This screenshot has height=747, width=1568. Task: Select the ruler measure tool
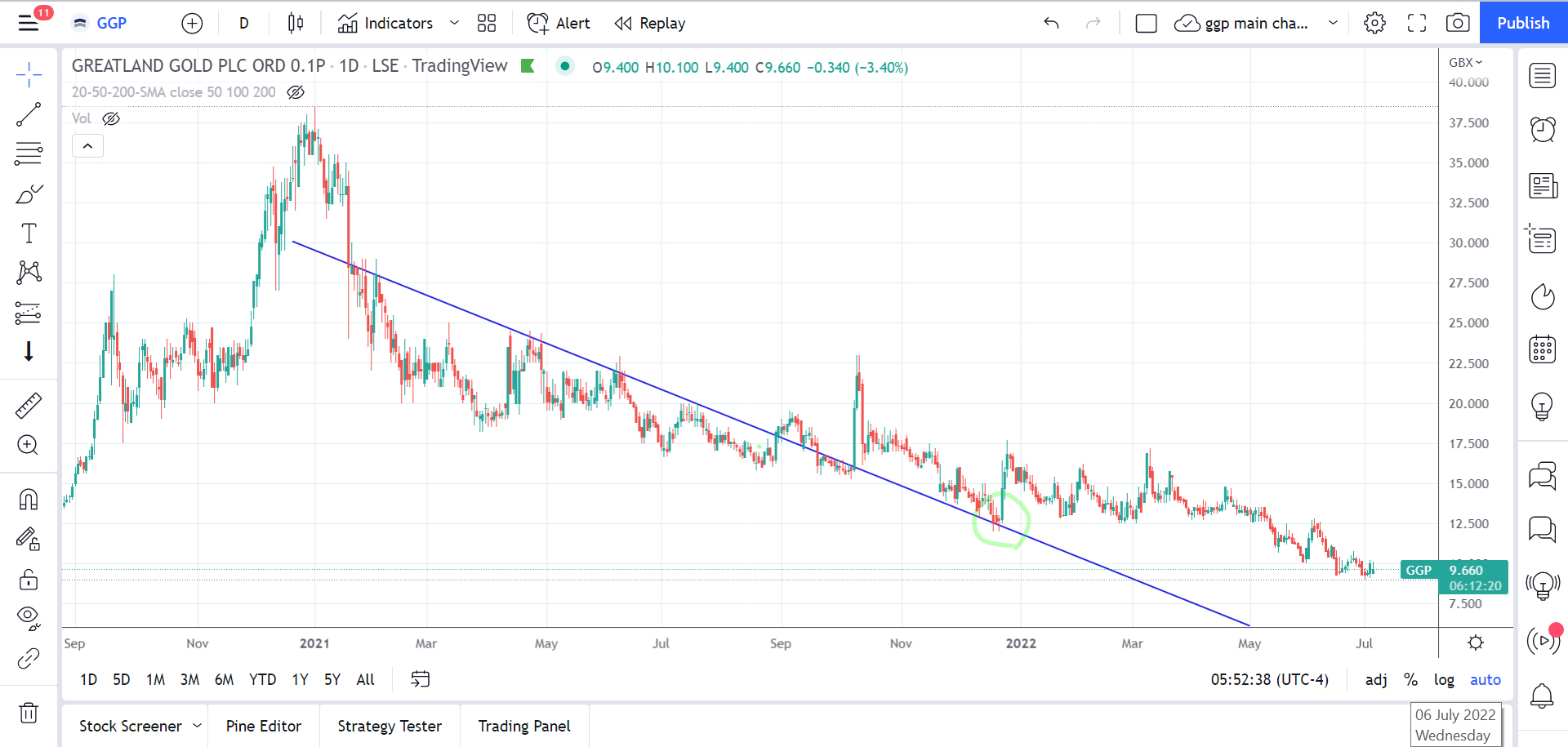point(29,406)
